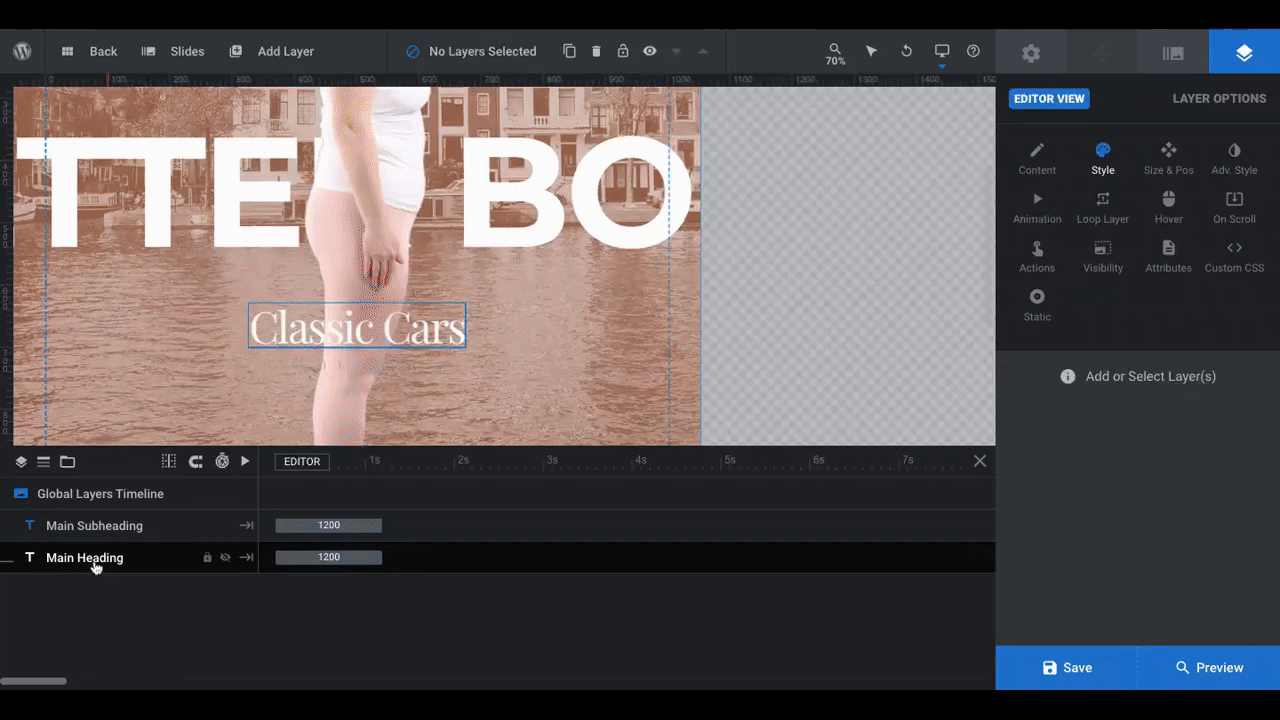The height and width of the screenshot is (720, 1280).
Task: Click the list view icon in timeline
Action: pyautogui.click(x=44, y=461)
